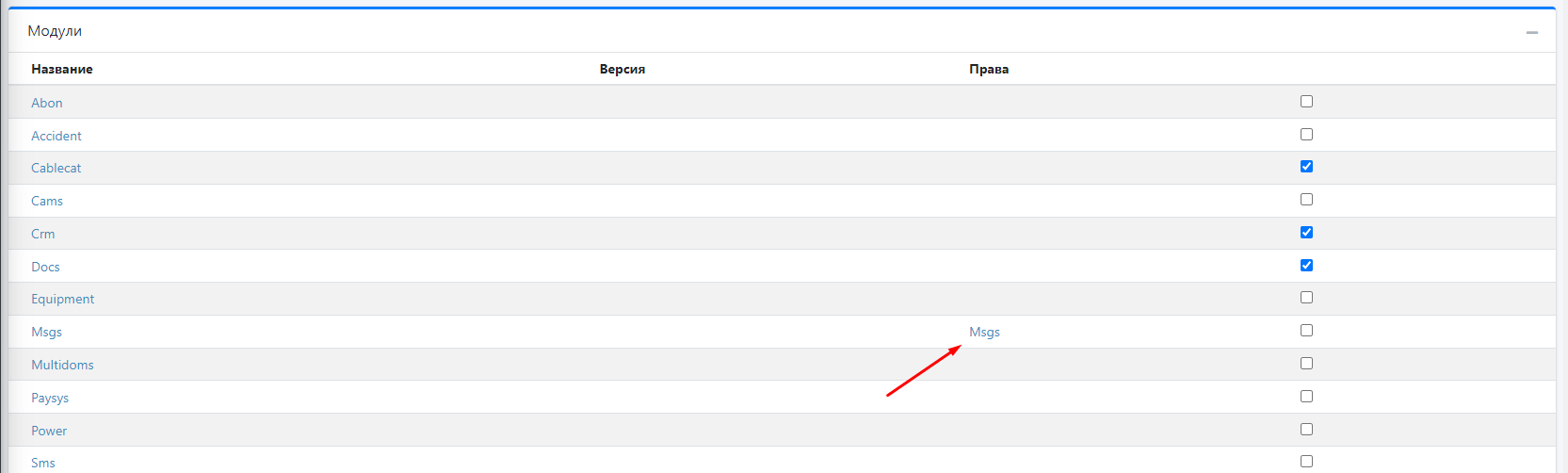Image resolution: width=1568 pixels, height=473 pixels.
Task: Tick the Msgs module checkbox
Action: pyautogui.click(x=1306, y=330)
